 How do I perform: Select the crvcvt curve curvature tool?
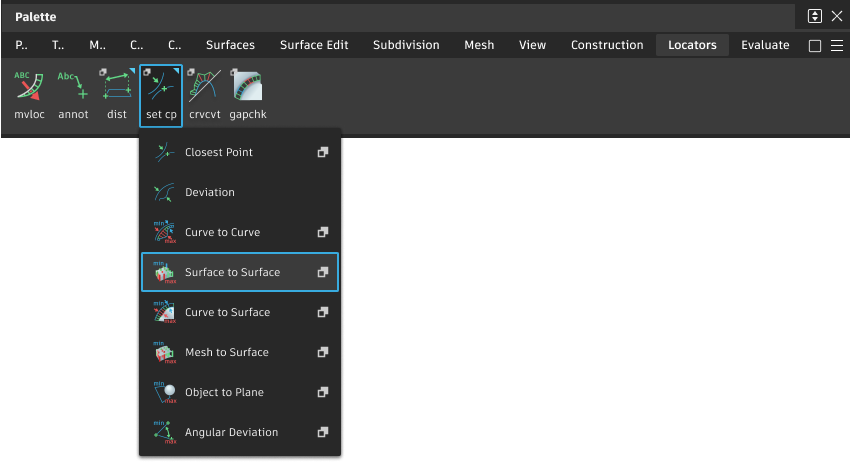pos(204,91)
